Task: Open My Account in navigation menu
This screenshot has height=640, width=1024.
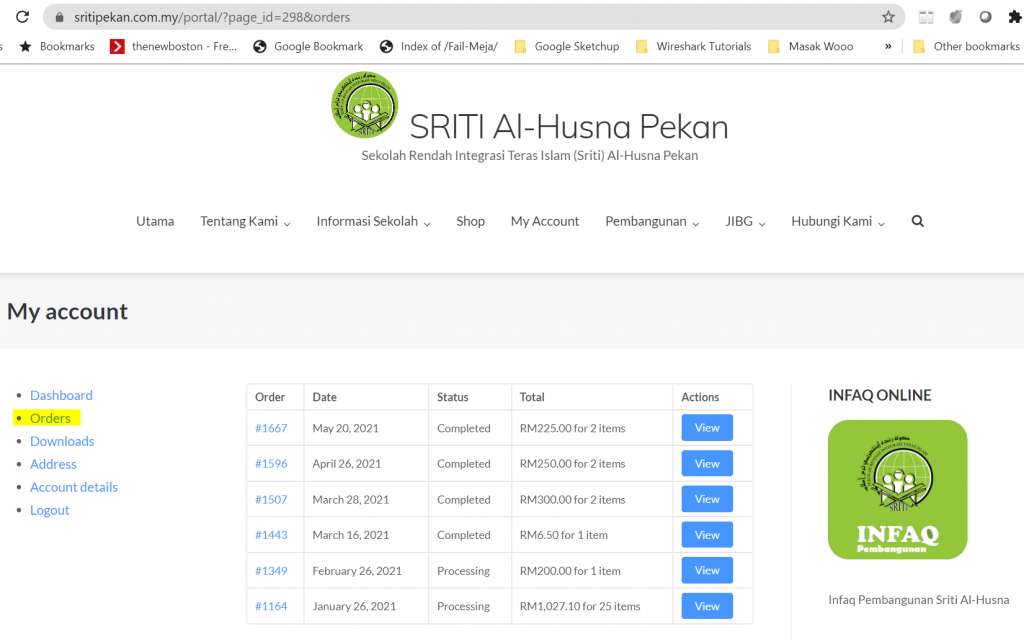Action: click(545, 221)
